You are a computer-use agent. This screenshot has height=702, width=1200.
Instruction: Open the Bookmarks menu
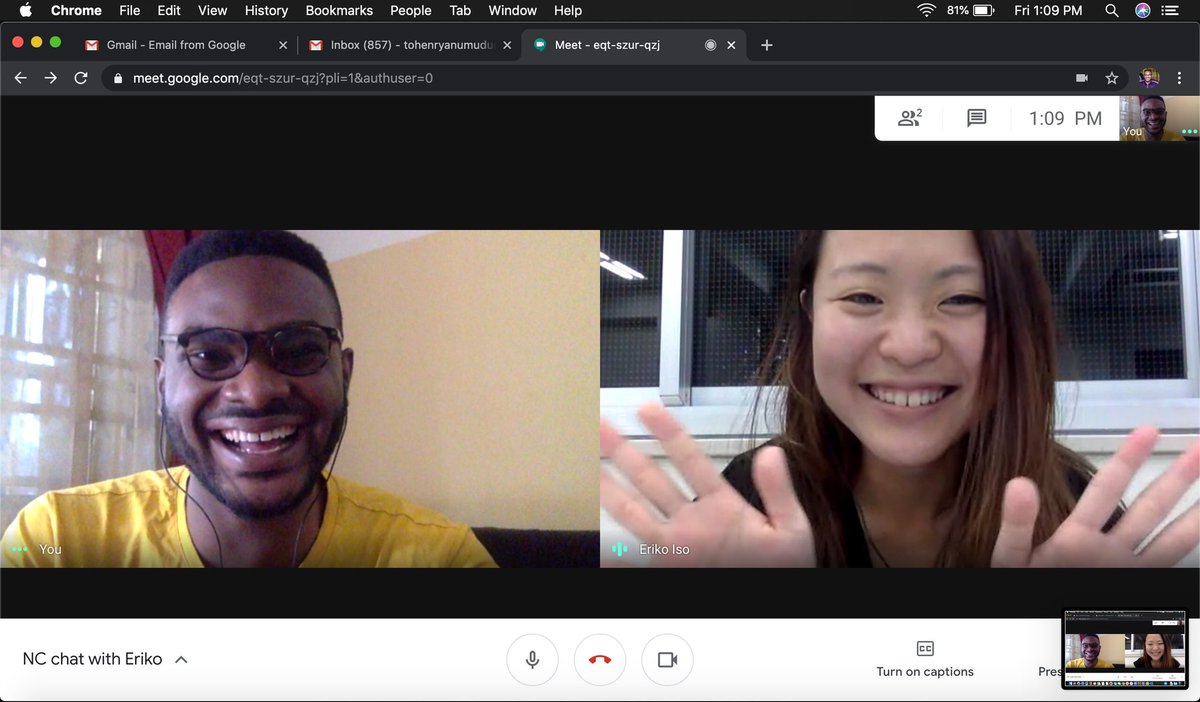pos(339,10)
